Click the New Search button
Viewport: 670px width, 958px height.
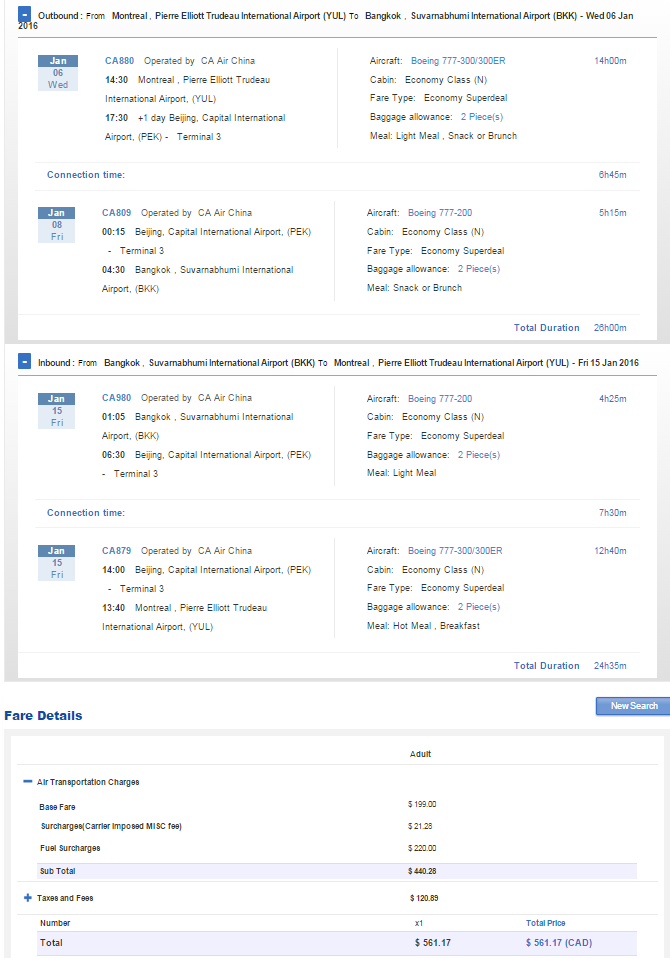pyautogui.click(x=633, y=706)
